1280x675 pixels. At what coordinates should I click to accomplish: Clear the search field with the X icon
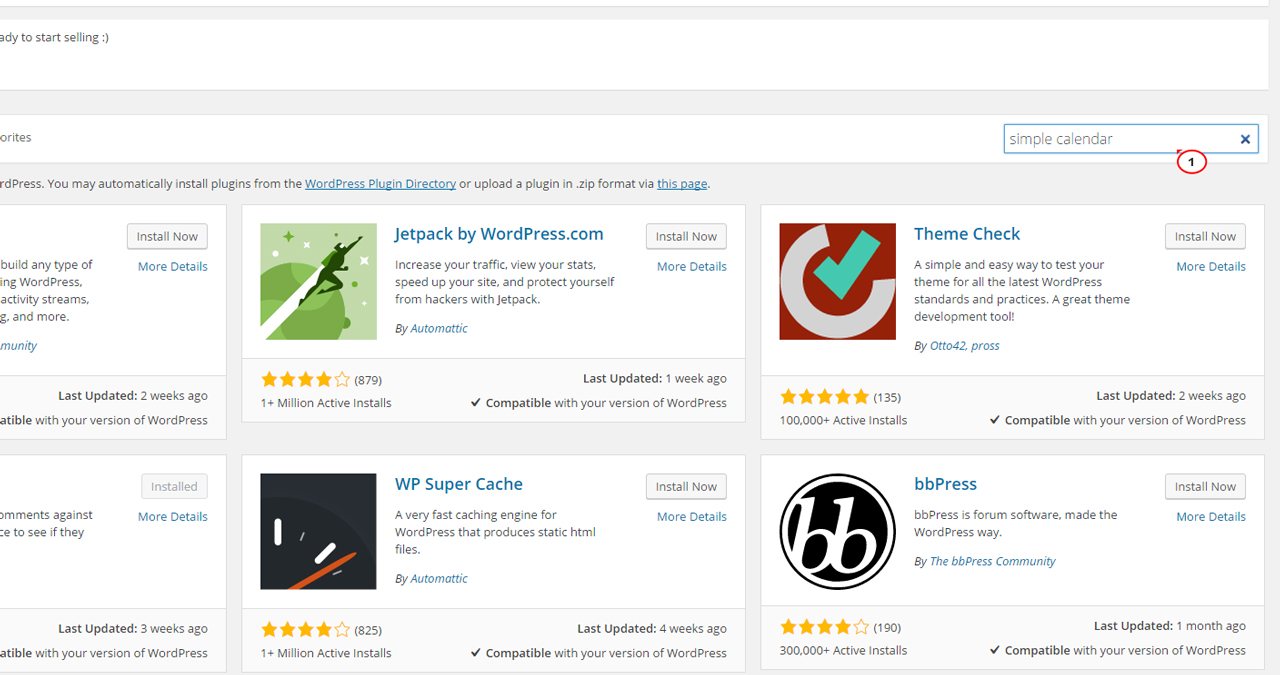click(1245, 139)
